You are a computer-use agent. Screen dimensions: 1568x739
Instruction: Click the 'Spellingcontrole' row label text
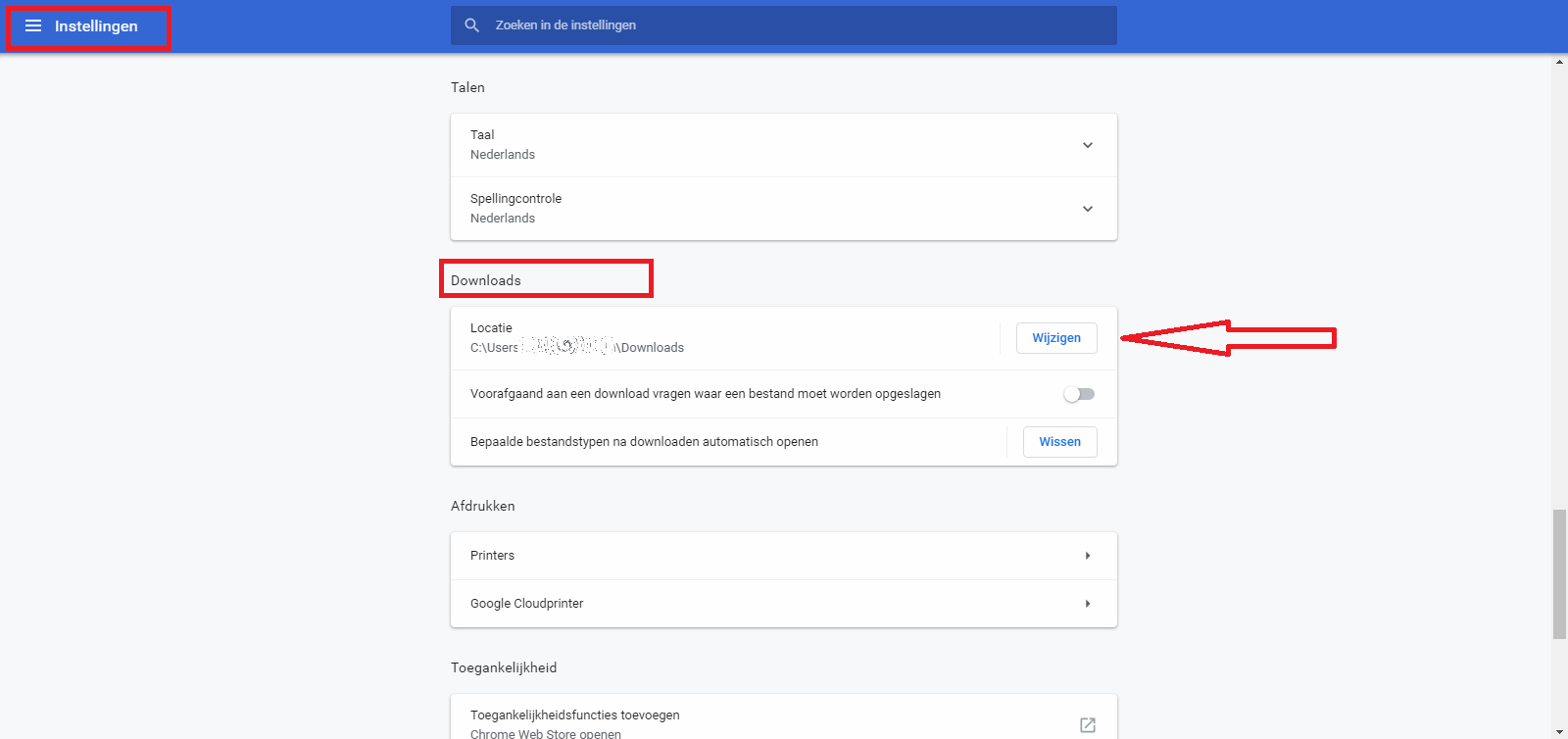pyautogui.click(x=515, y=199)
